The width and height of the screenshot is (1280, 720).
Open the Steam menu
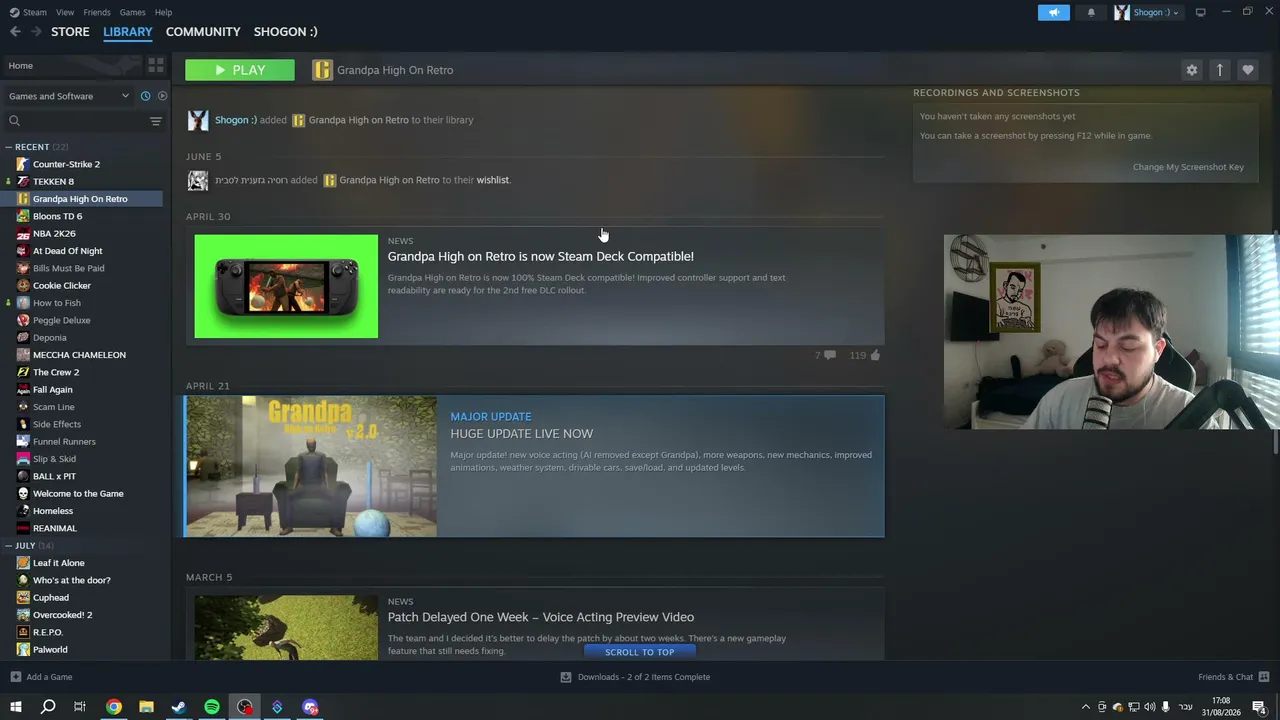[28, 12]
